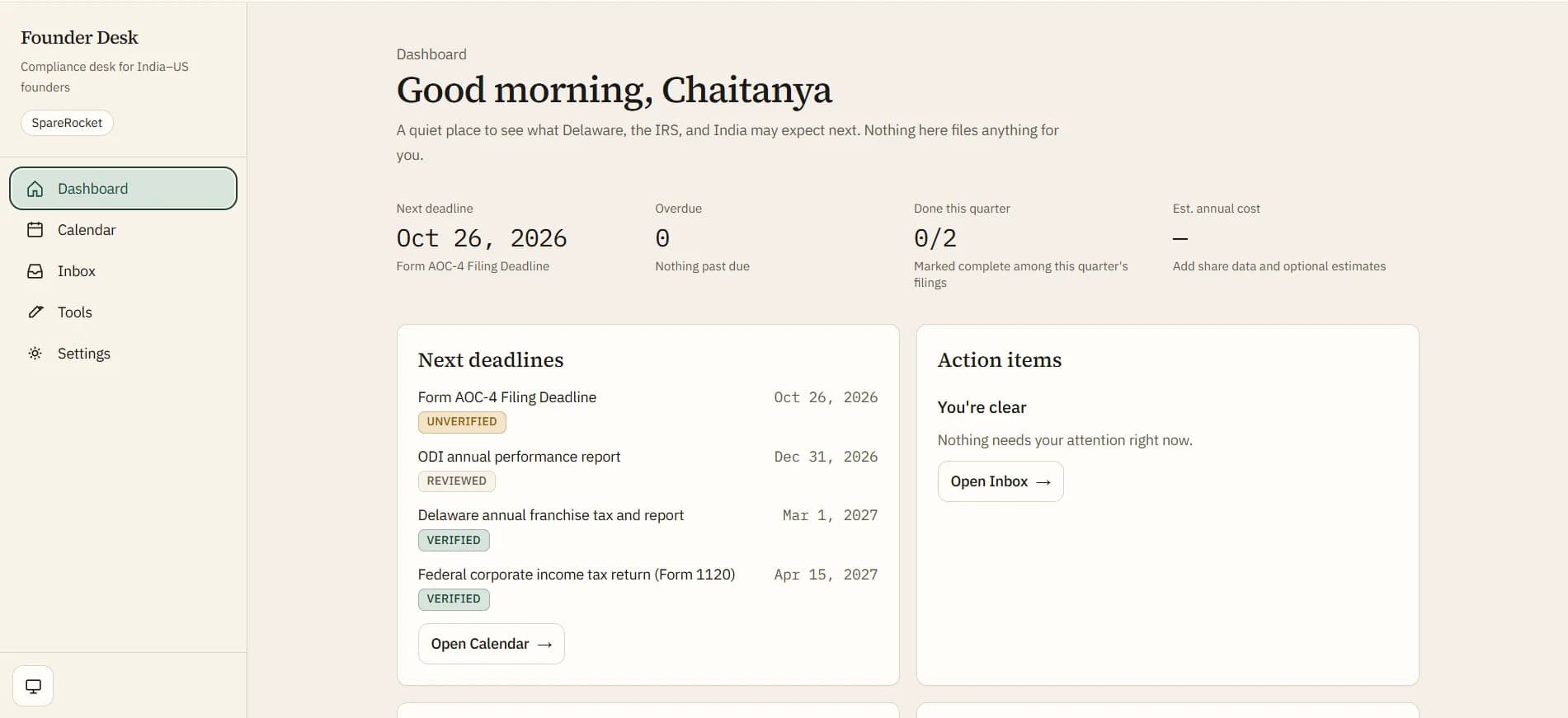Go to Inbox in the sidebar
Screen dimensions: 1568x718
123,271
